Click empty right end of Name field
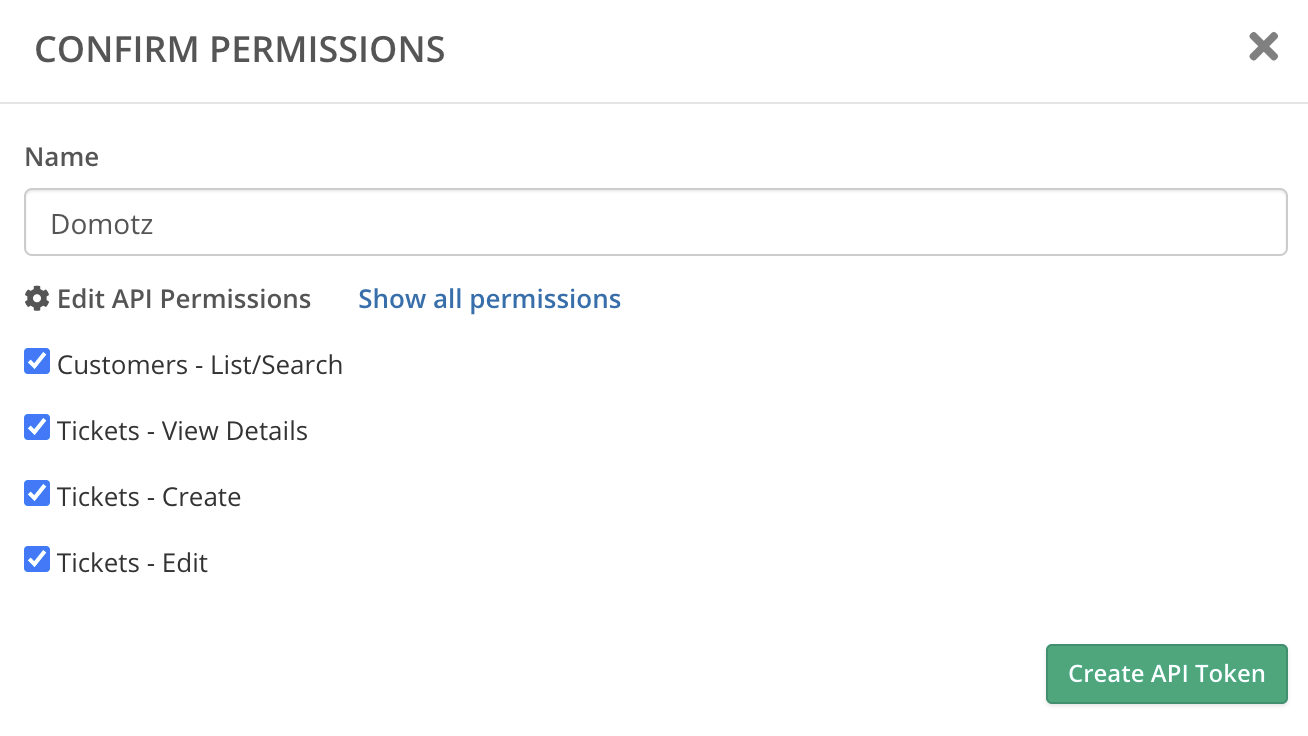Screen dimensions: 1308x736 (1200, 223)
